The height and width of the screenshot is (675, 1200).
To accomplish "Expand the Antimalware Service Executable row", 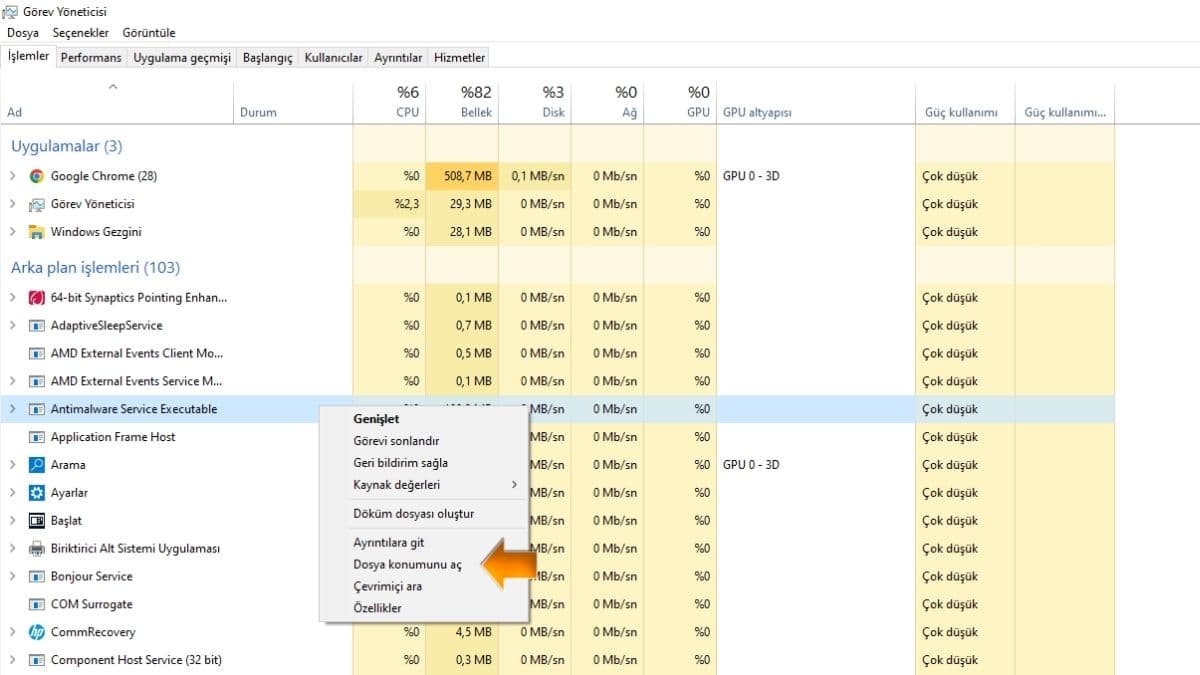I will (x=13, y=409).
